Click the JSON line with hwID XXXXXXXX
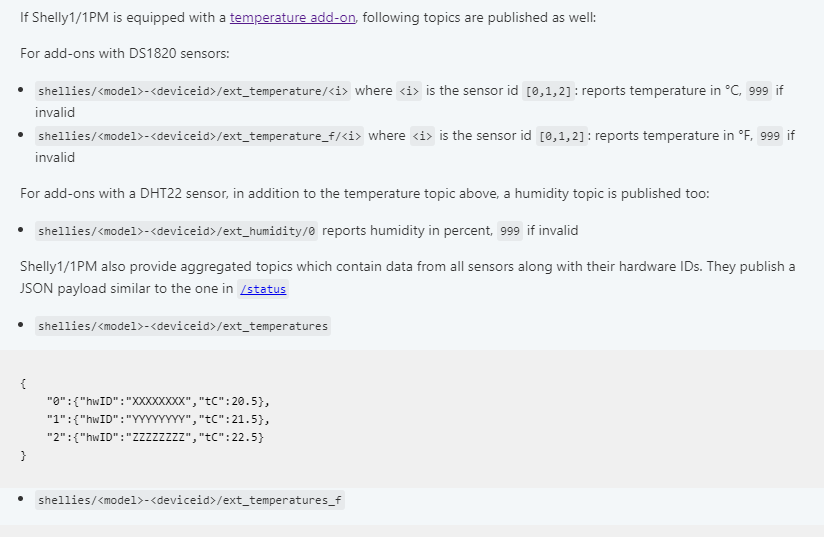Viewport: 824px width, 537px height. pyautogui.click(x=158, y=400)
